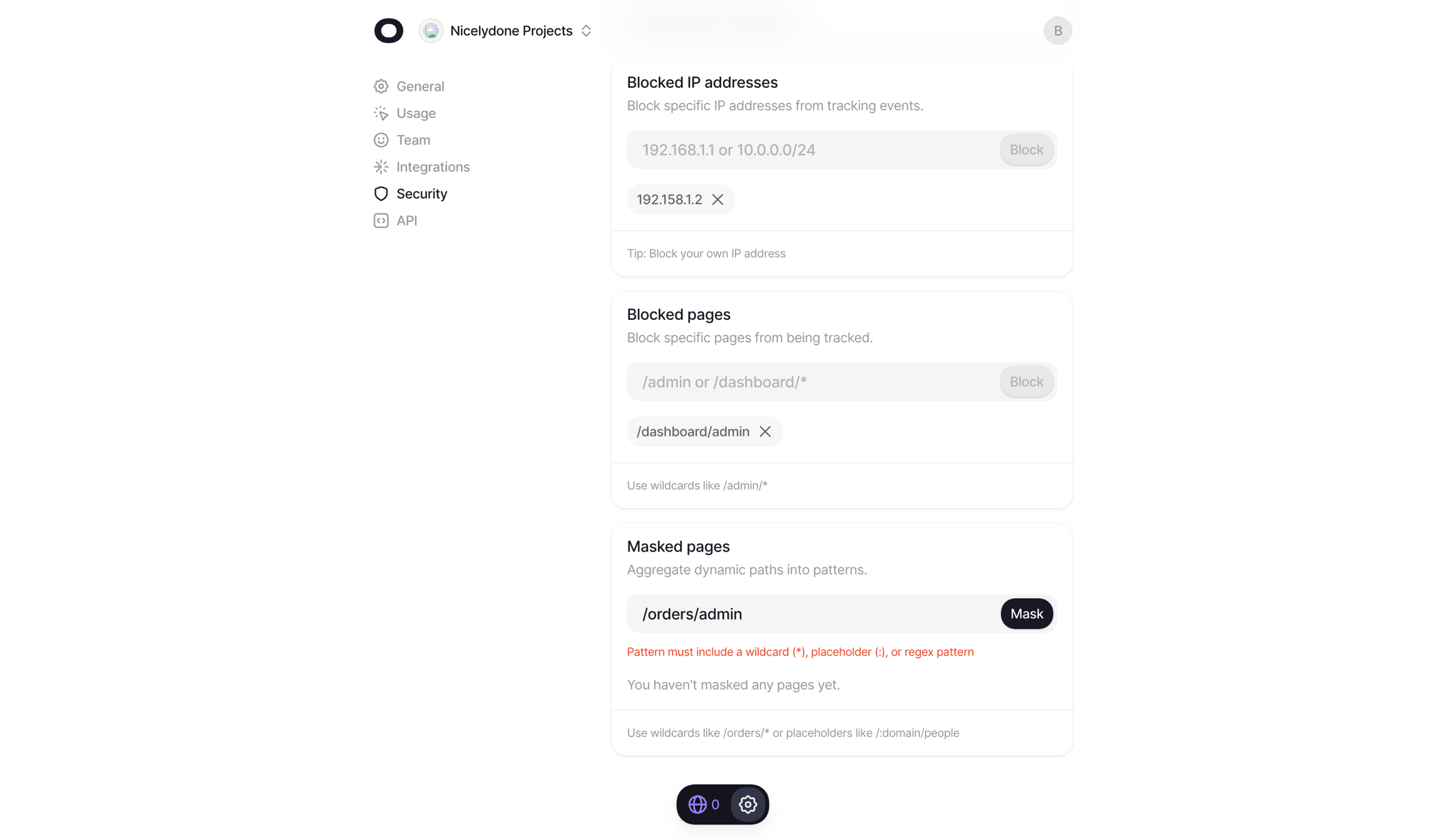1446x840 pixels.
Task: Open the gear settings in floating toolbar
Action: tap(748, 804)
